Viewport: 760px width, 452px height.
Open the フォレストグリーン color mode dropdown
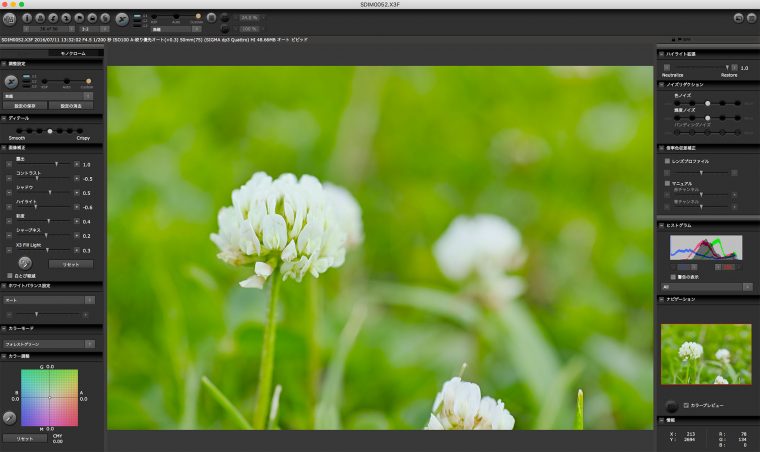pyautogui.click(x=48, y=344)
